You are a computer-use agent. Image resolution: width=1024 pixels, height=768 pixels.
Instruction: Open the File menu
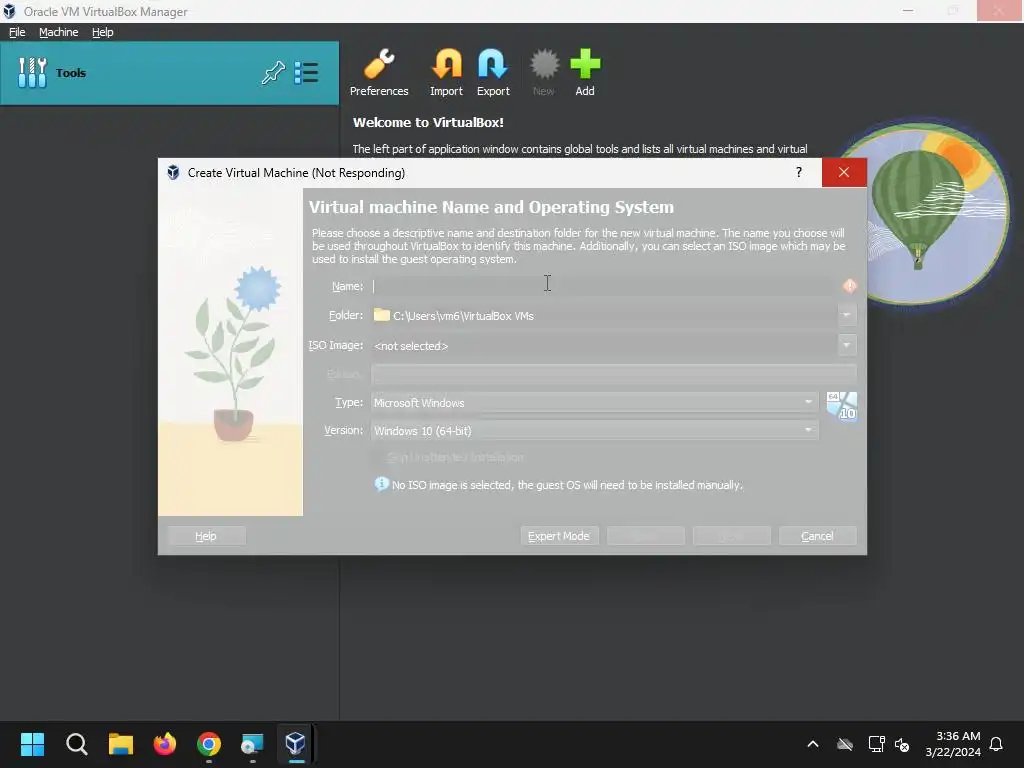tap(17, 32)
